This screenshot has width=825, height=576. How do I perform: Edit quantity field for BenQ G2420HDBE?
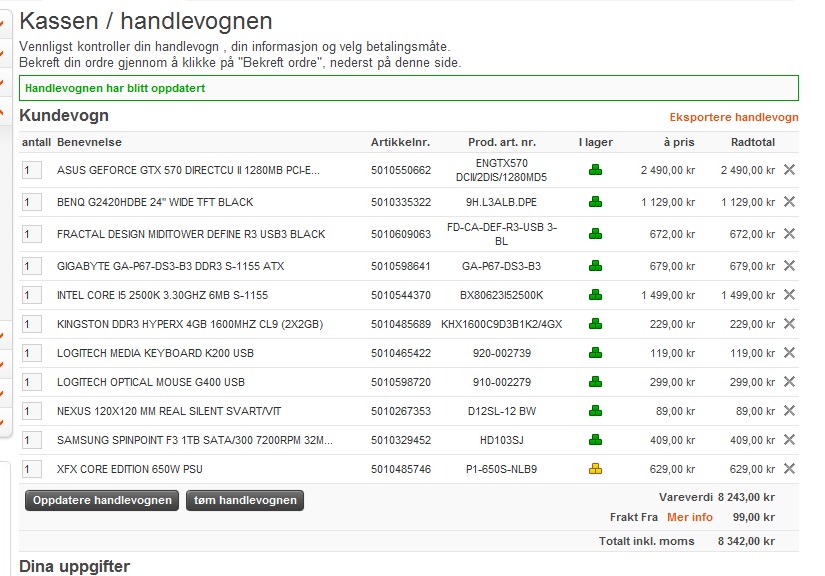tap(32, 202)
